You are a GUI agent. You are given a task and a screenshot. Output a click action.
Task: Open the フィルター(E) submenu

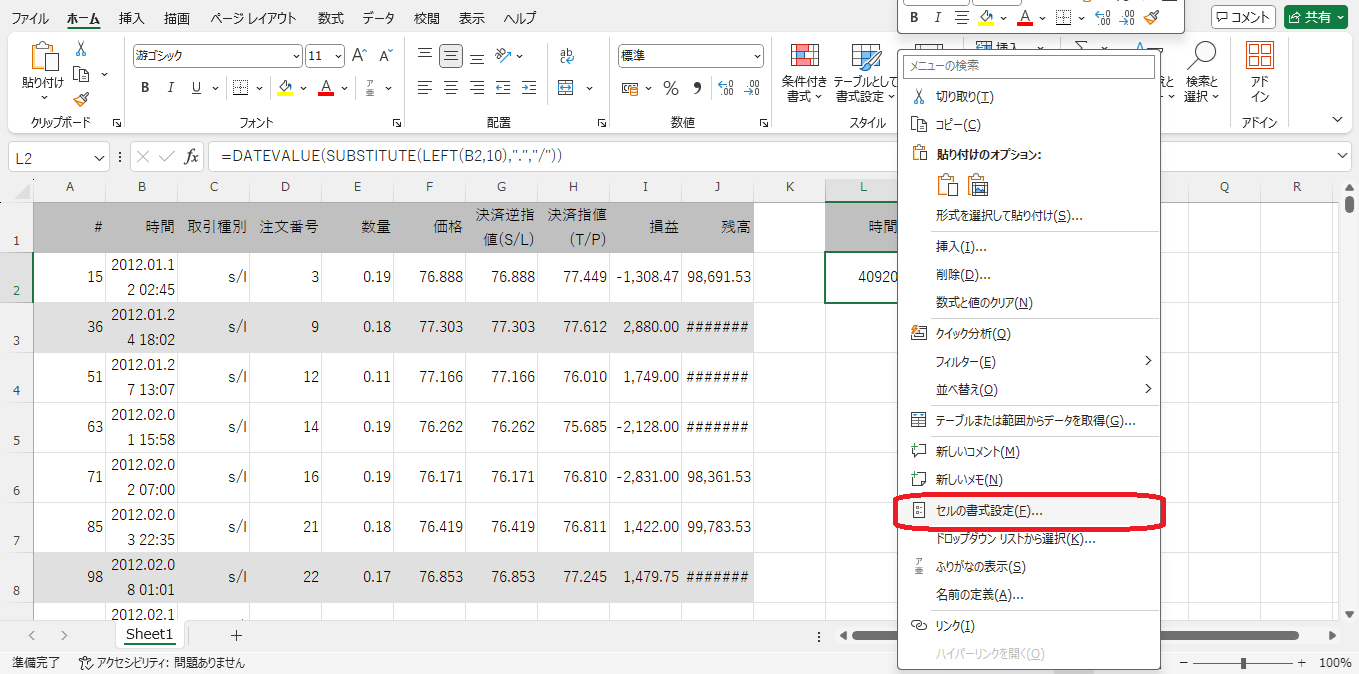1029,362
